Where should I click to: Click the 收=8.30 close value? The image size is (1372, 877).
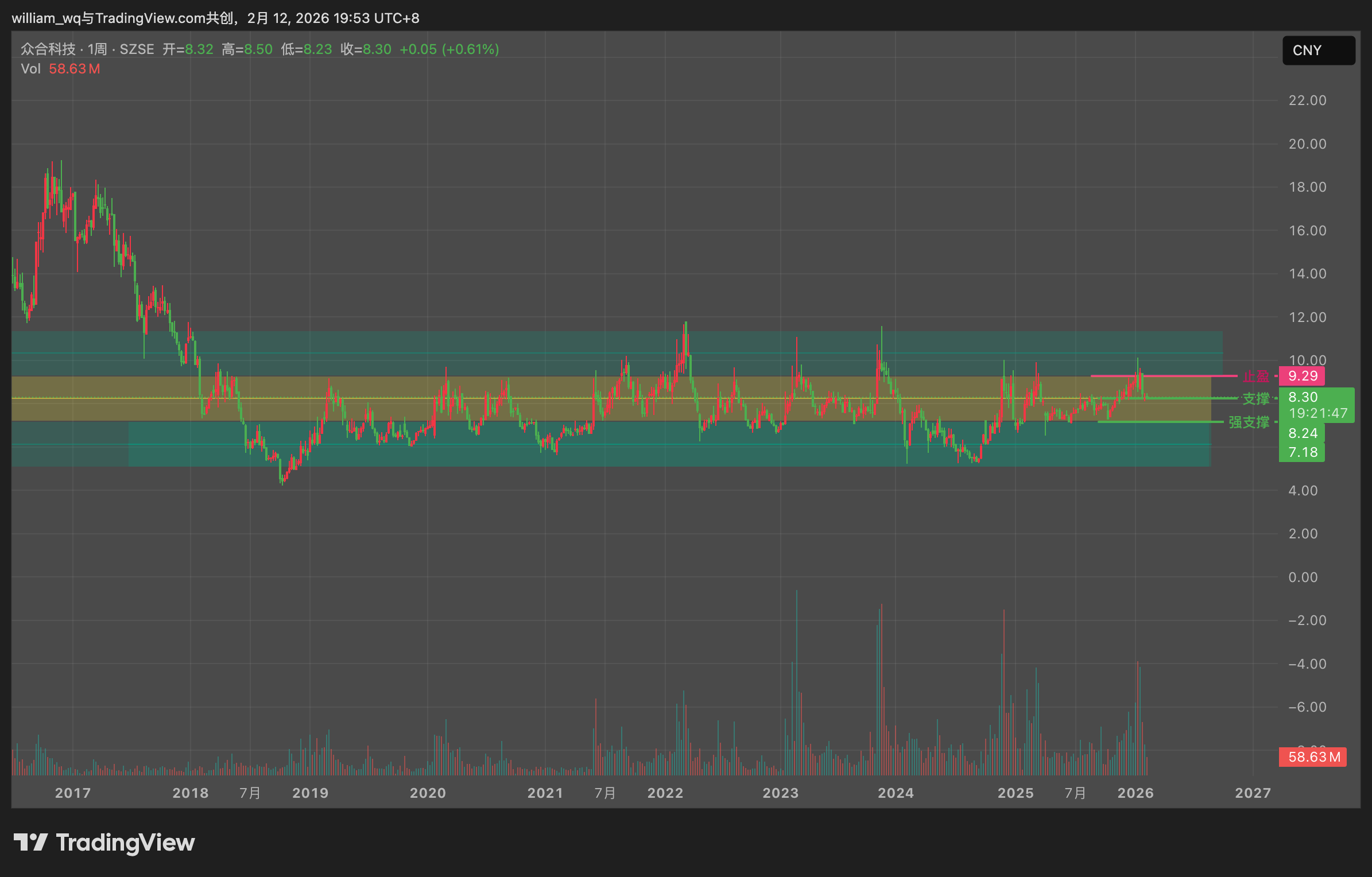tap(366, 49)
